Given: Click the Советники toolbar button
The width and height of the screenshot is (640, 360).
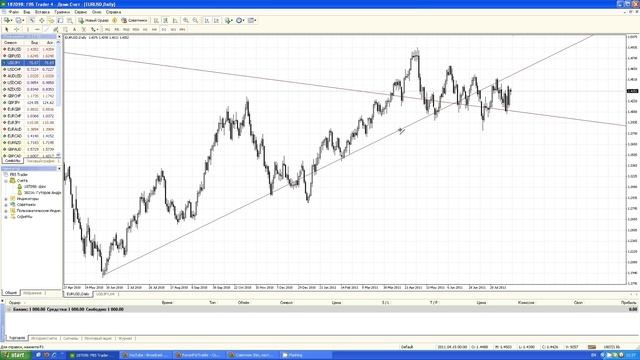Looking at the screenshot, I should click(135, 20).
